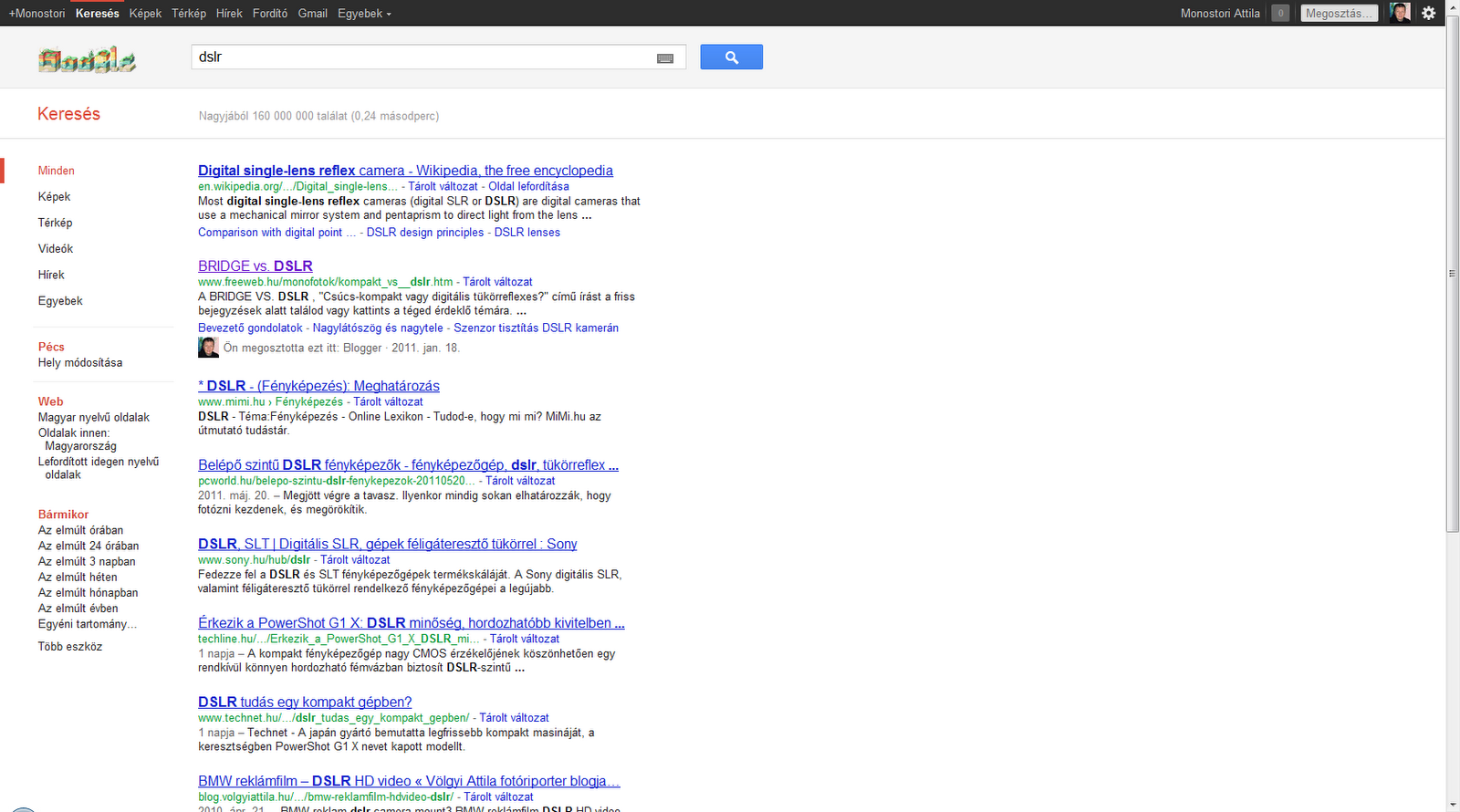
Task: Choose Lefordított idegen nyelvű oldalak
Action: [x=99, y=468]
